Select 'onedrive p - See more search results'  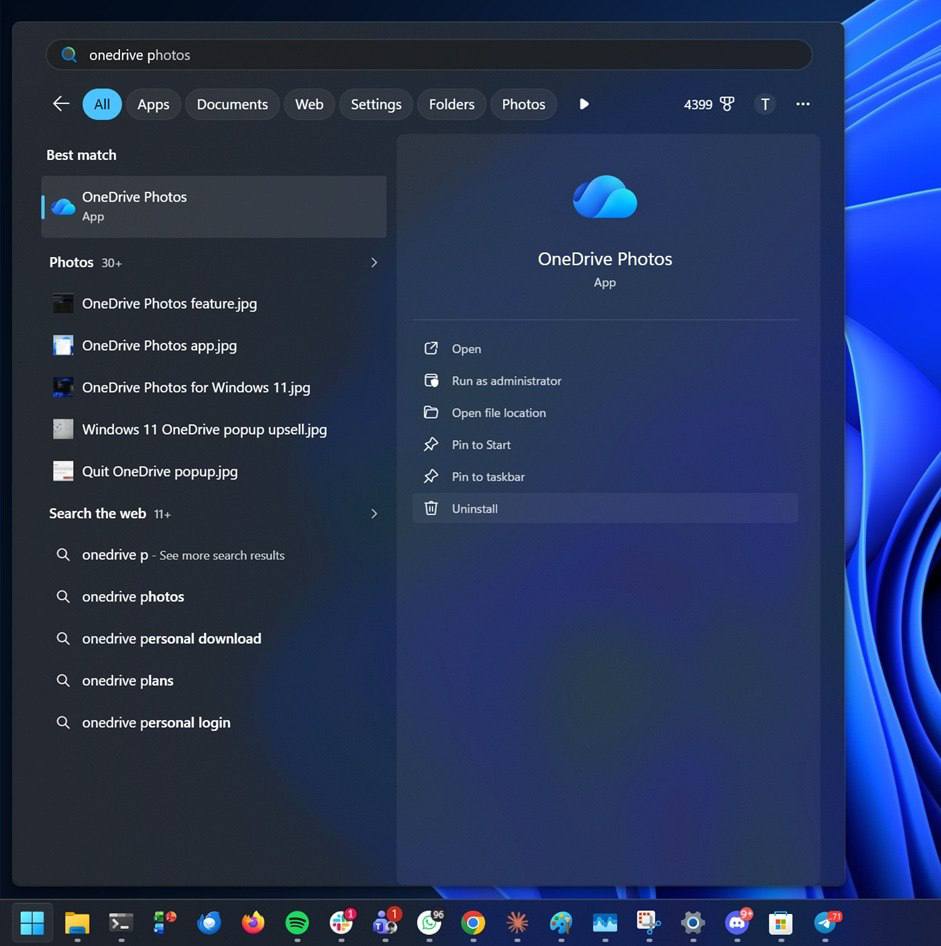pyautogui.click(x=214, y=555)
